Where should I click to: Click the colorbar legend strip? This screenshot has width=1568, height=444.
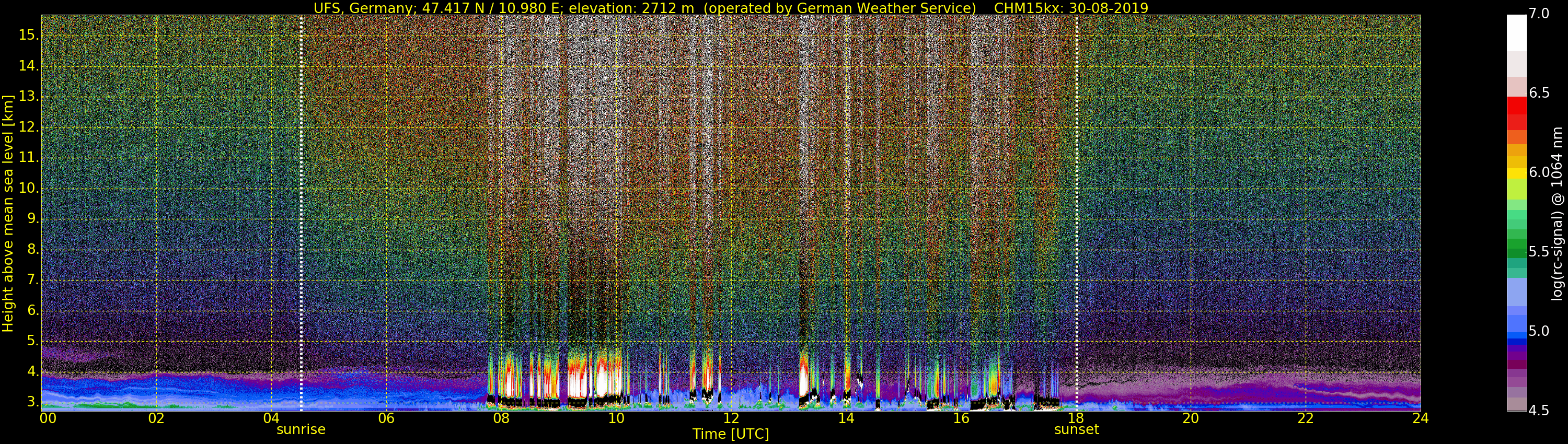click(1516, 213)
